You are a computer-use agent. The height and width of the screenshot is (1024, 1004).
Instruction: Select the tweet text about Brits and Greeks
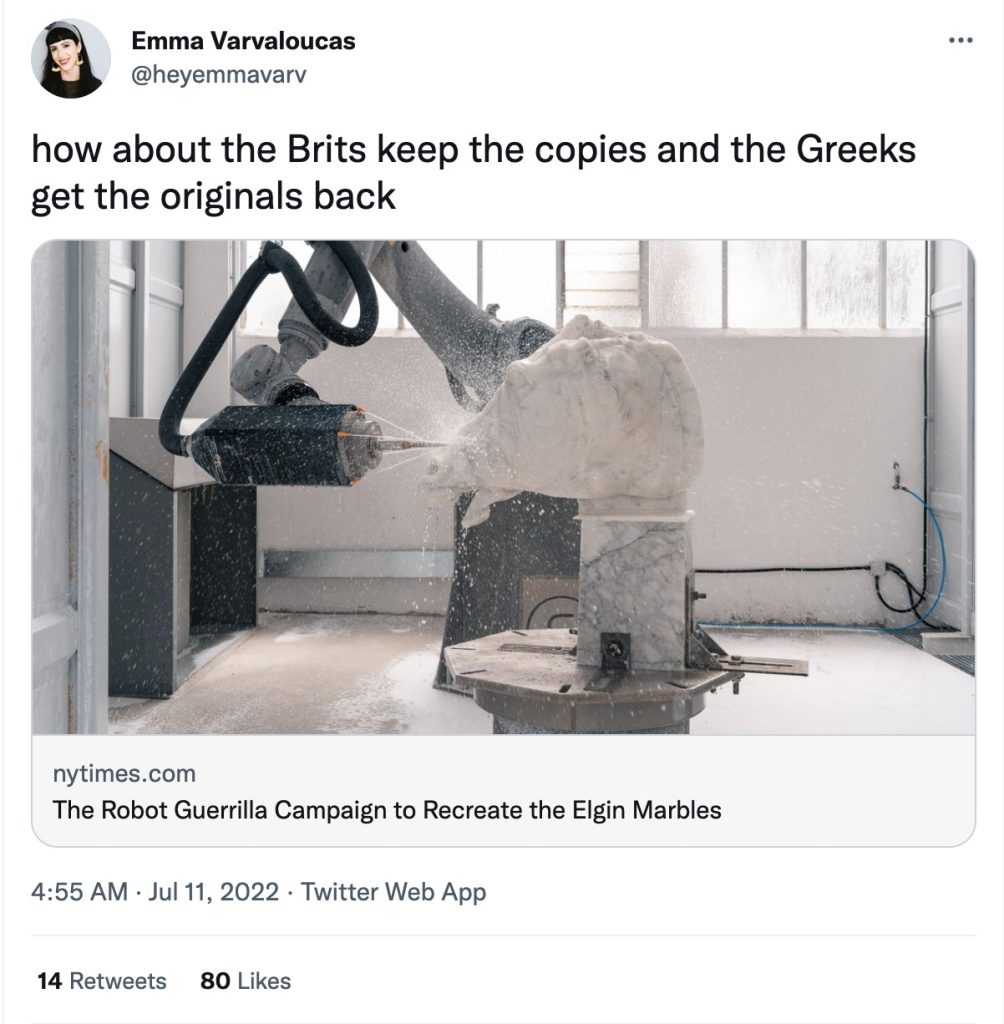coord(473,172)
